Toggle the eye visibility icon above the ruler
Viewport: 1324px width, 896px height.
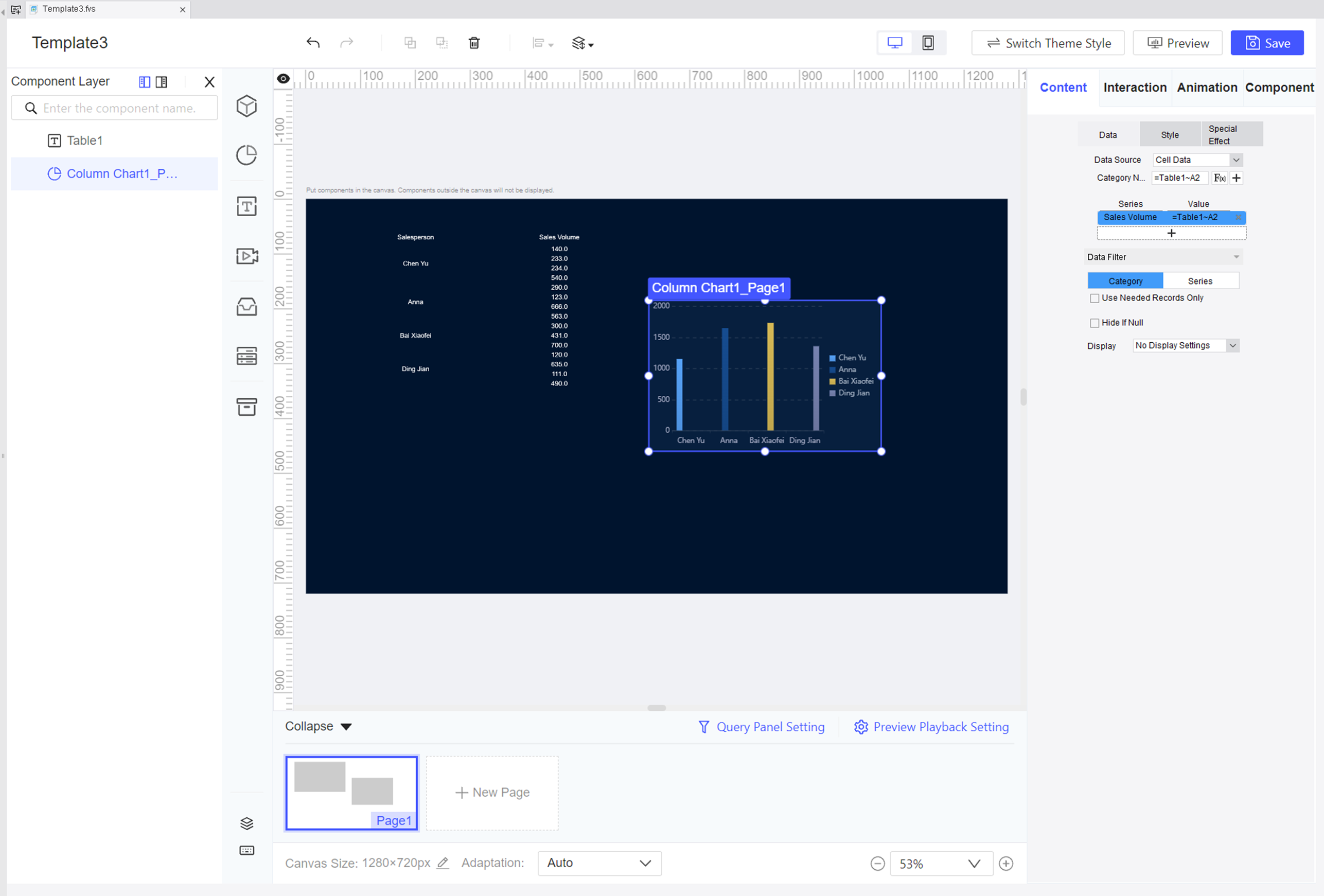click(283, 79)
